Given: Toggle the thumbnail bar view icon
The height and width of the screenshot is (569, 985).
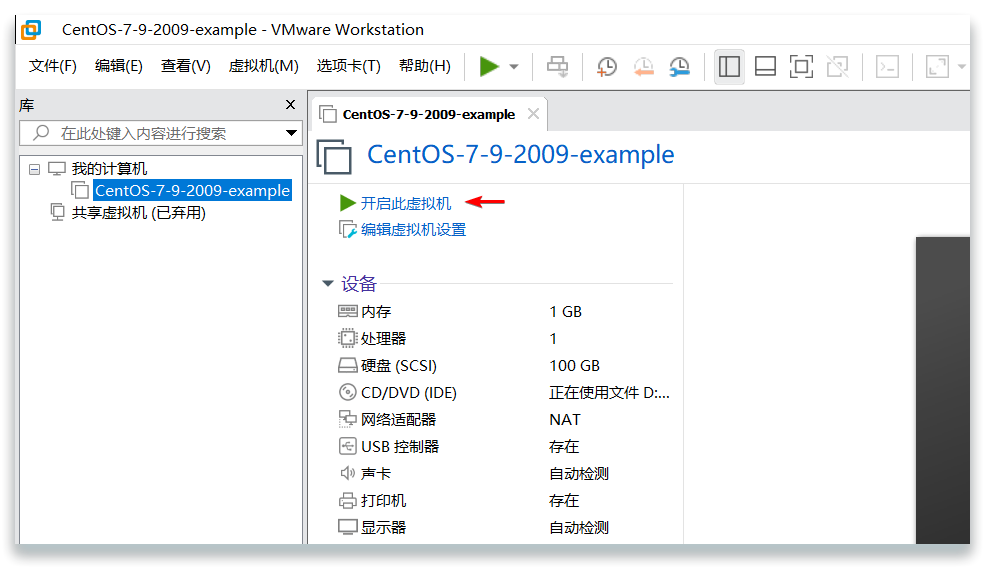Looking at the screenshot, I should click(765, 67).
